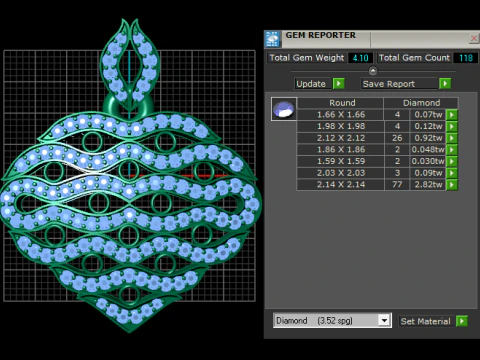Click the green arrow beside Update
The image size is (480, 360).
(x=339, y=83)
